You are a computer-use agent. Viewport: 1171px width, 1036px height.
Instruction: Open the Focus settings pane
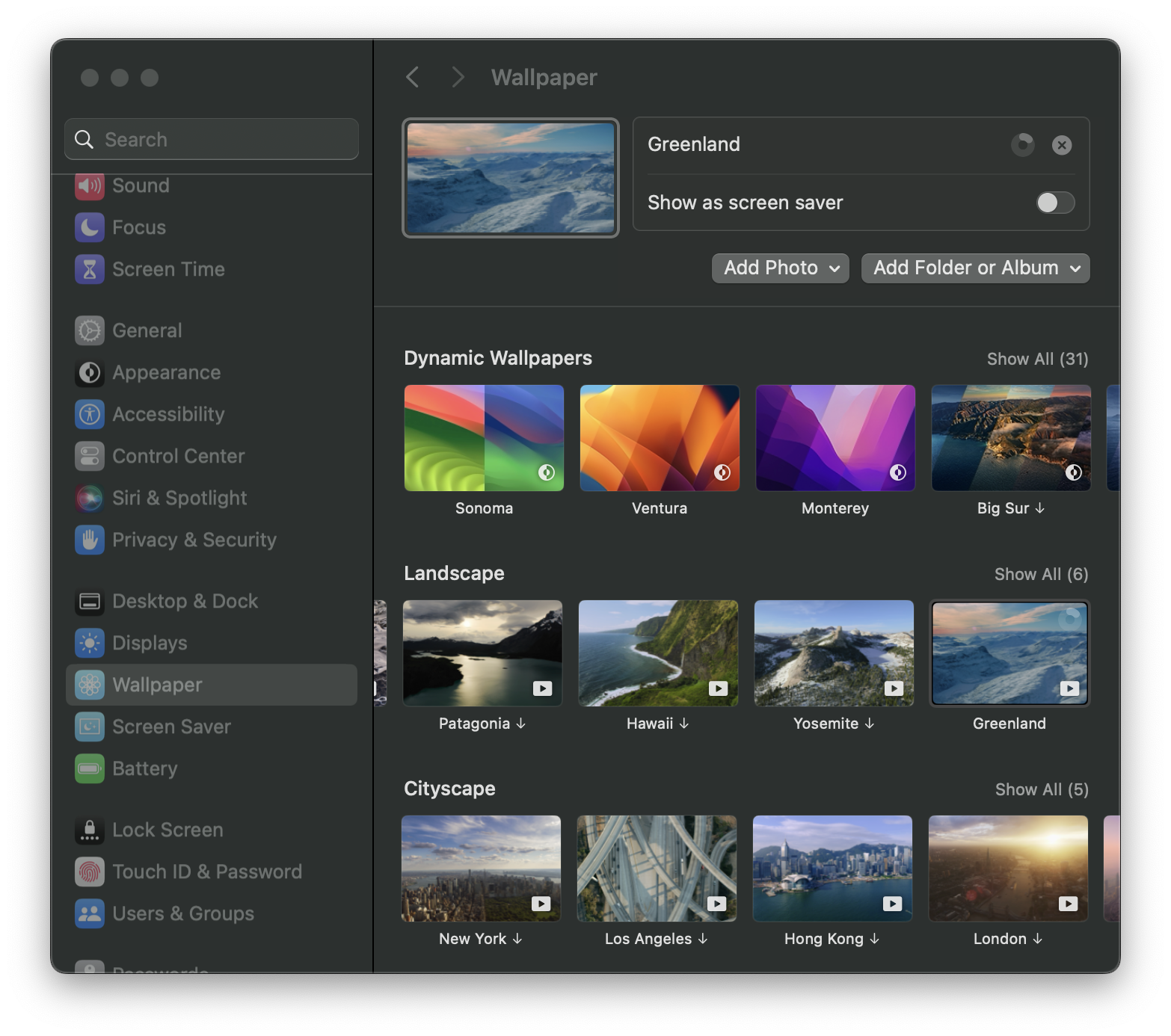tap(212, 227)
